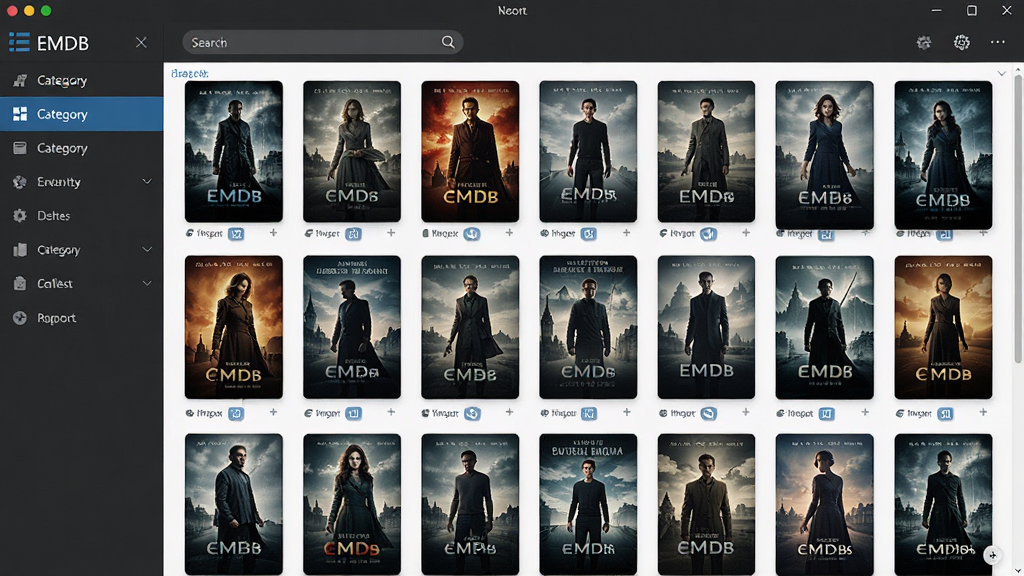The width and height of the screenshot is (1024, 576).
Task: Open the second top-row poster of a woman in a coat
Action: tap(352, 152)
